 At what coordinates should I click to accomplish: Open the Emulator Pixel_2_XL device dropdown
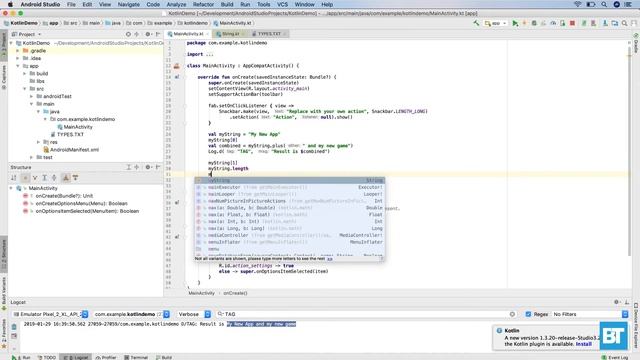[50, 314]
